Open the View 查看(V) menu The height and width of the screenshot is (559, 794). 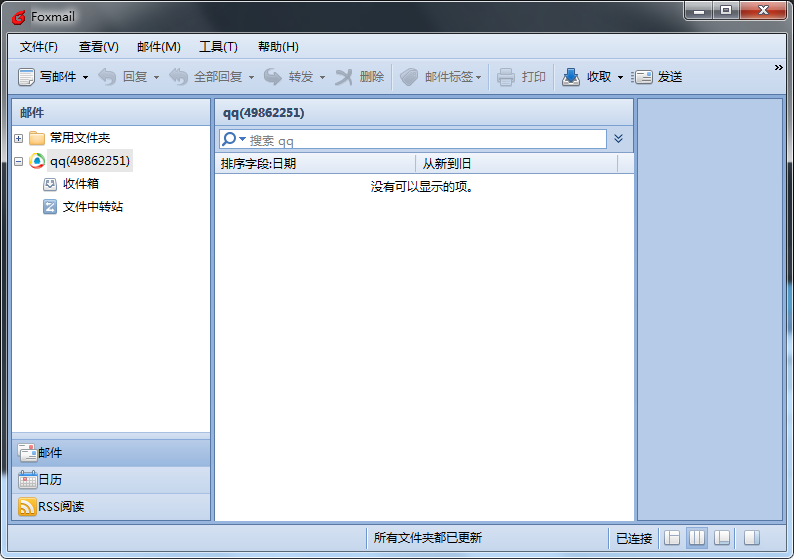click(x=98, y=47)
